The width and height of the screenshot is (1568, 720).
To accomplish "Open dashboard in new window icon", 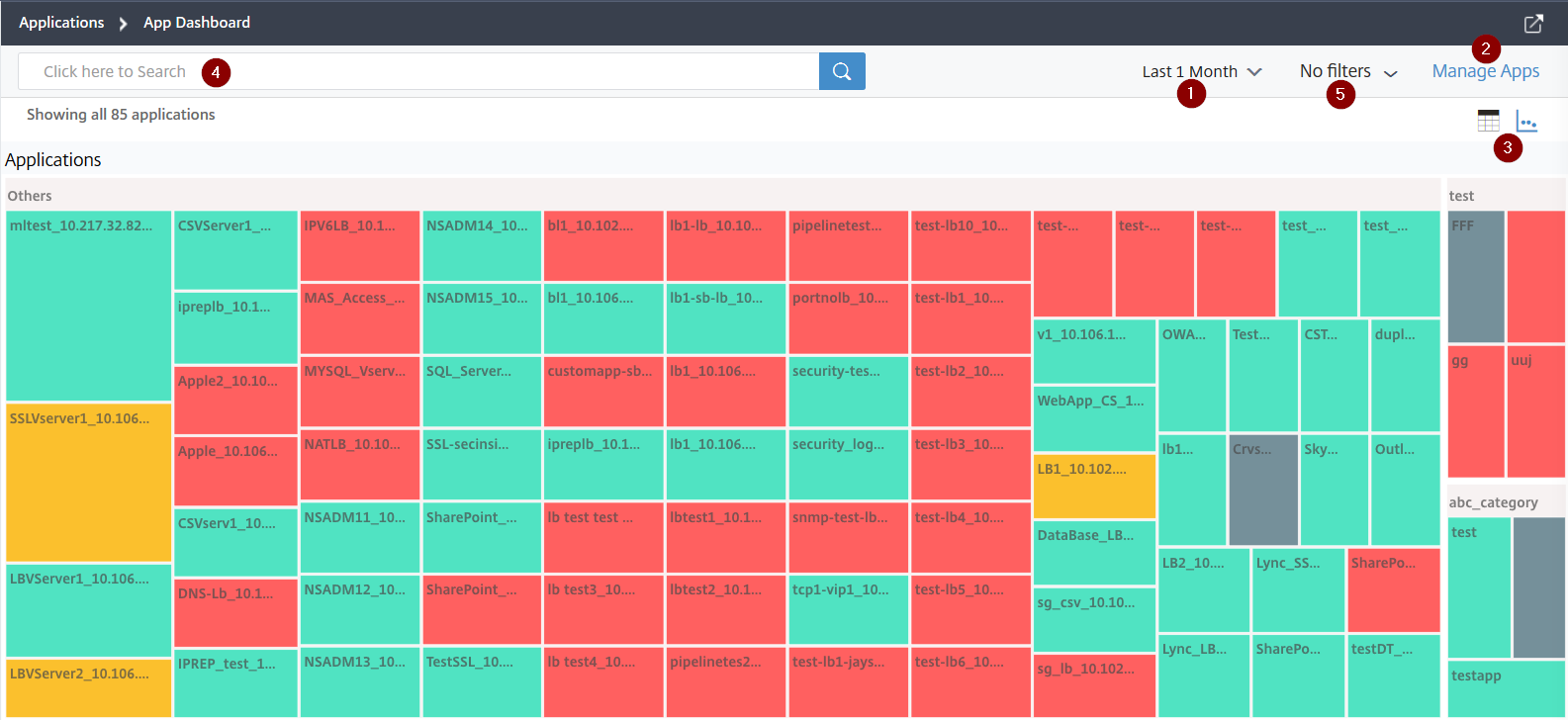I will tap(1533, 24).
